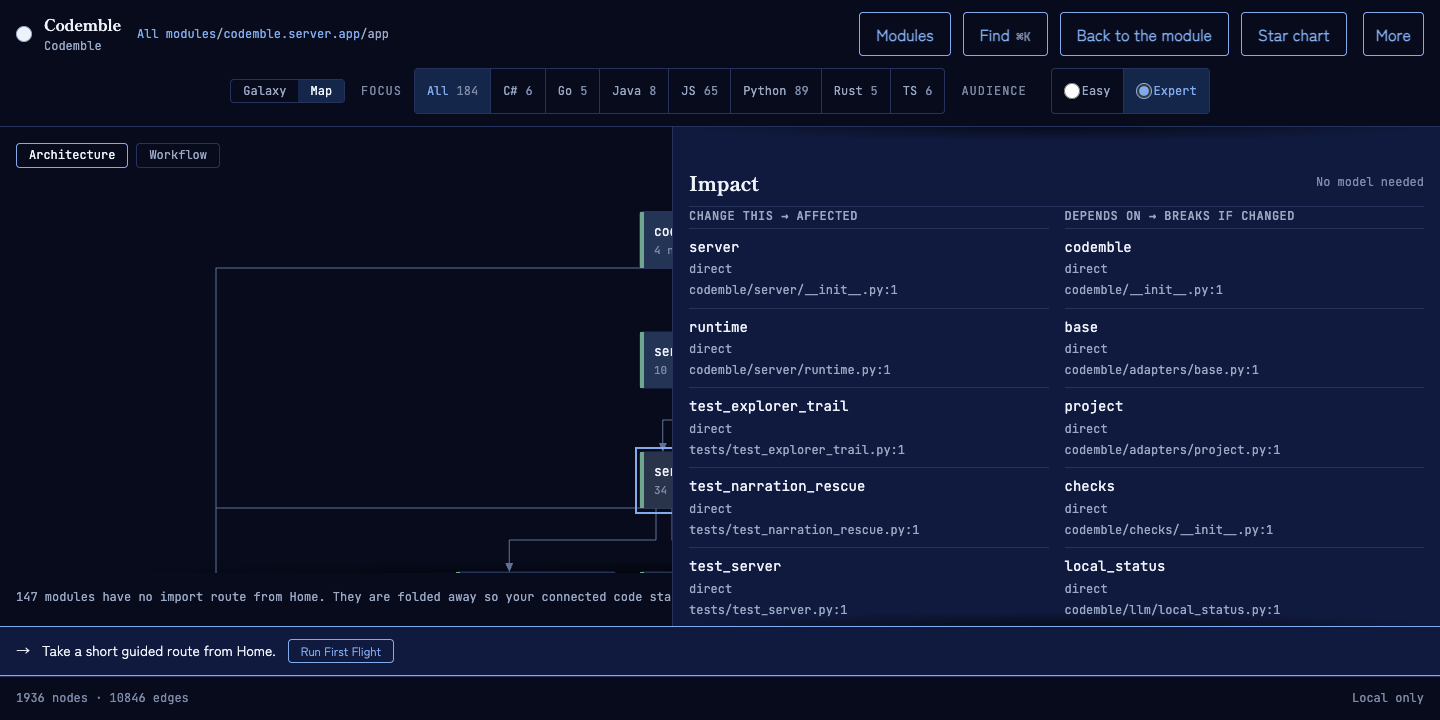Screen dimensions: 1440x720
Task: Click the white Codemble logo circle
Action: coord(24,35)
